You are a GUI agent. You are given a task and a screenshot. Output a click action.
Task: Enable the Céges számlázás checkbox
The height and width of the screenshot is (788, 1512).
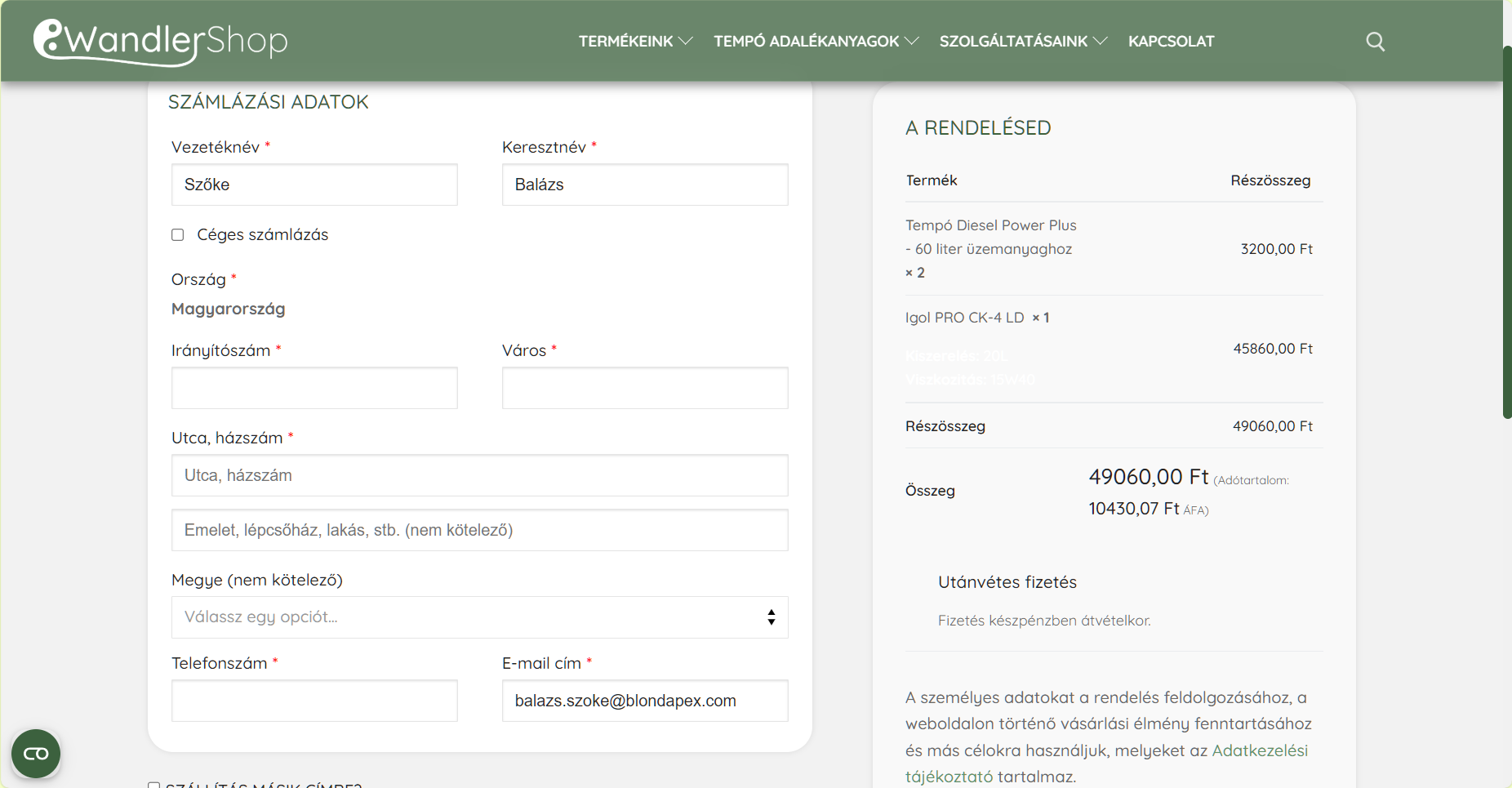point(178,235)
